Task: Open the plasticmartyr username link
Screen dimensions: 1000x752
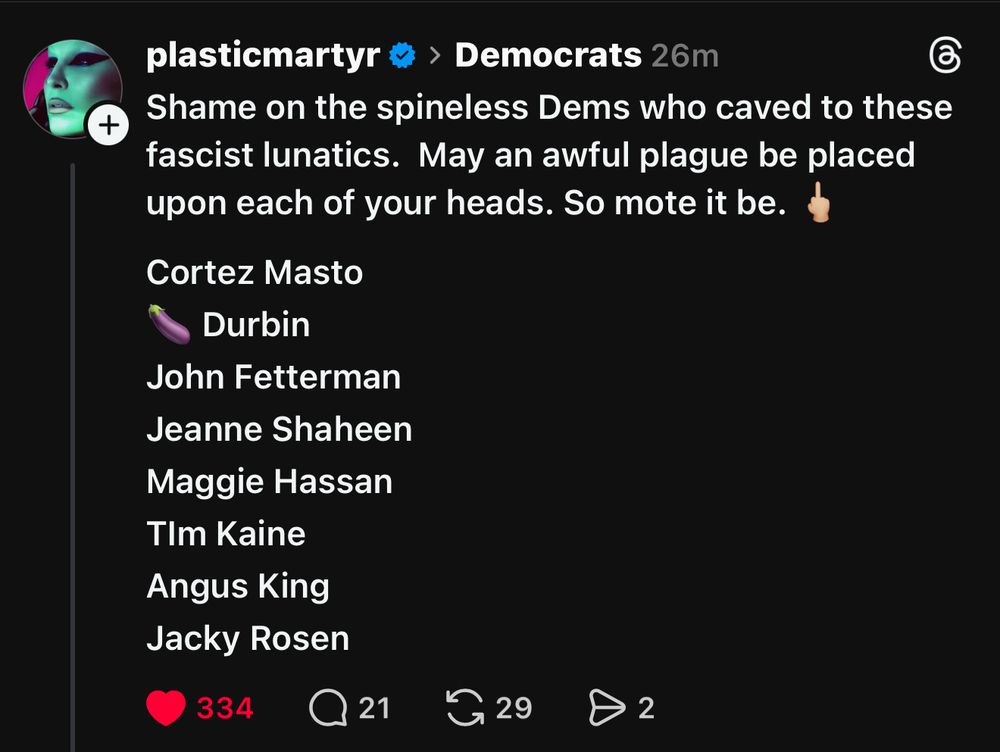Action: tap(262, 56)
